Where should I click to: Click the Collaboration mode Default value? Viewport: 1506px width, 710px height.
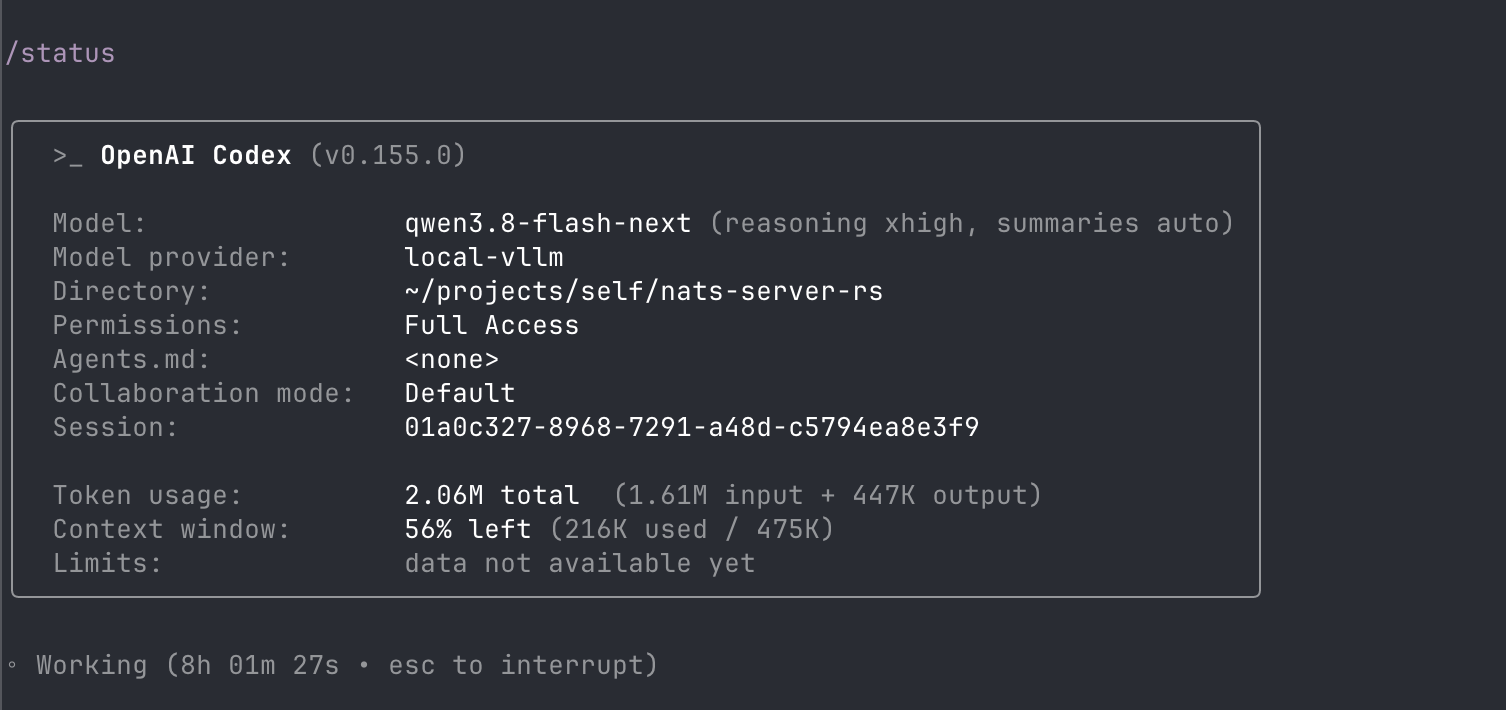[460, 394]
